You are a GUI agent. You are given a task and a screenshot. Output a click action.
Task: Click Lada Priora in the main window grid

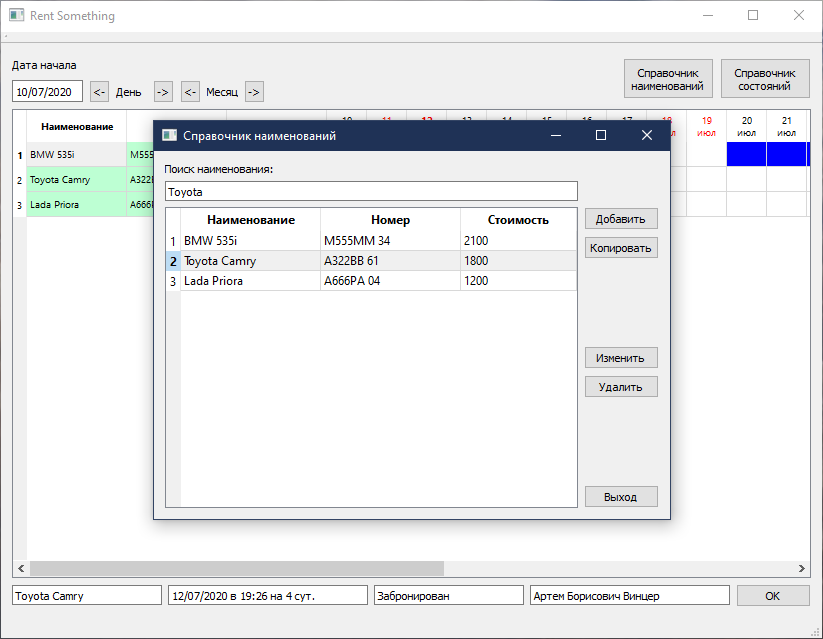(76, 205)
